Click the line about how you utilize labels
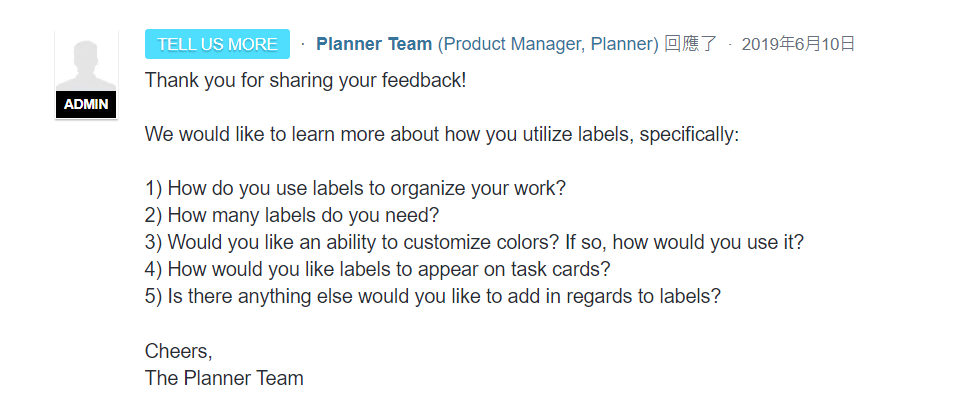The width and height of the screenshot is (972, 415). 442,135
